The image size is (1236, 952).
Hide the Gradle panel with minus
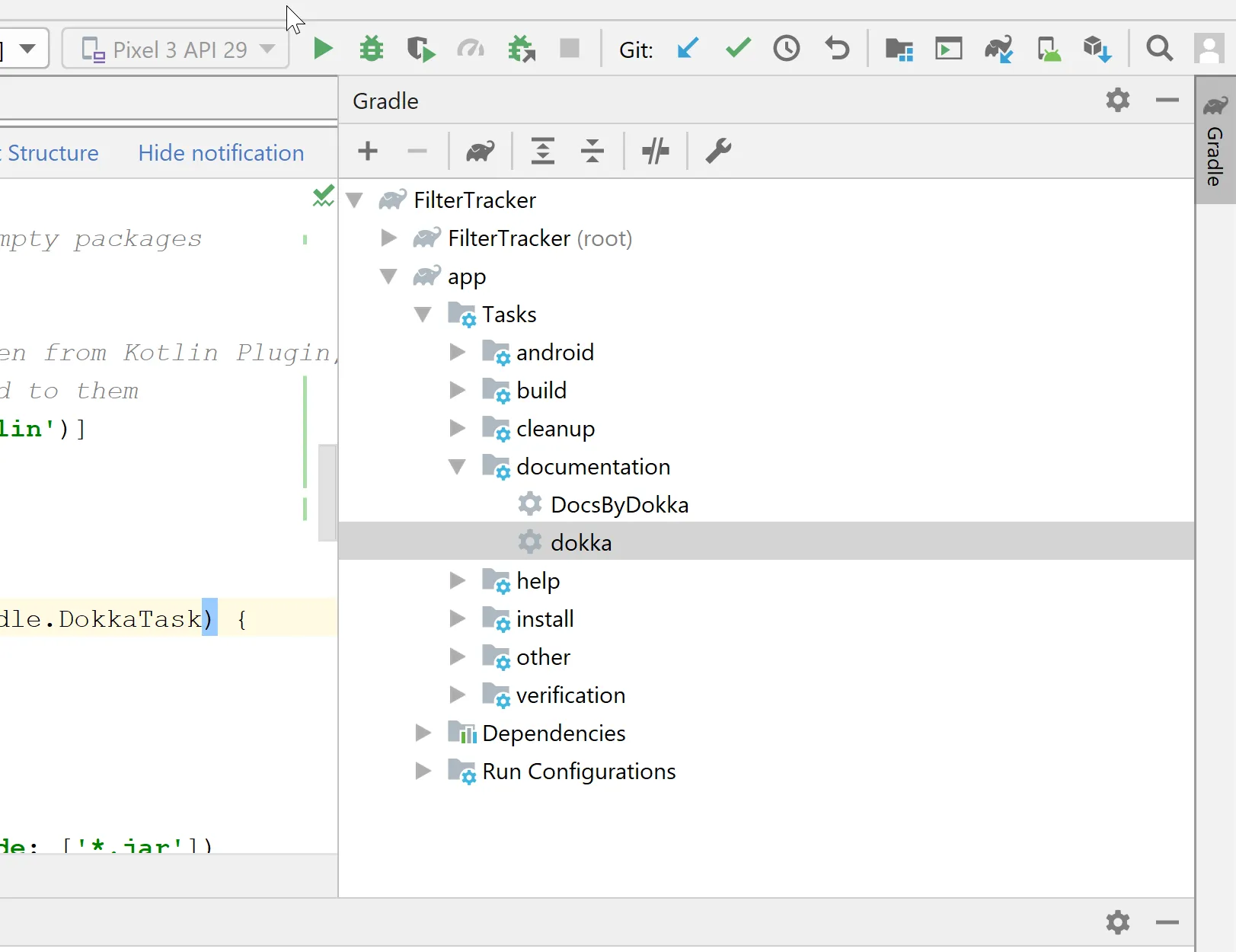[x=1167, y=100]
